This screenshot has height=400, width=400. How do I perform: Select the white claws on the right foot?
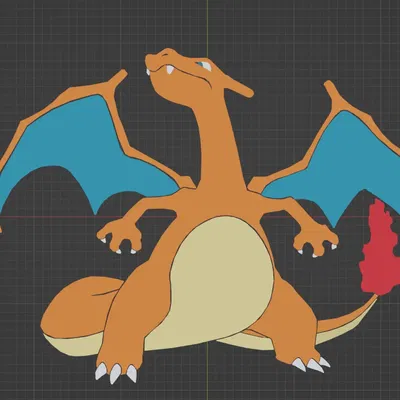pos(311,364)
